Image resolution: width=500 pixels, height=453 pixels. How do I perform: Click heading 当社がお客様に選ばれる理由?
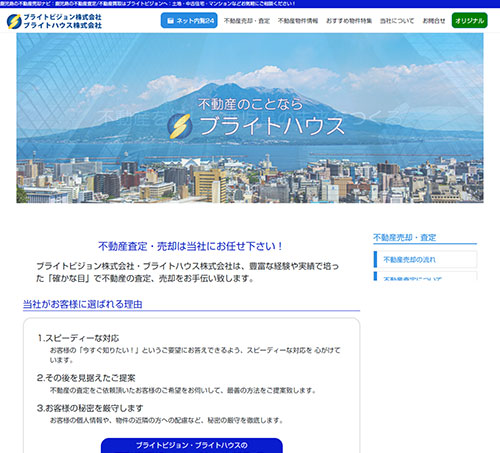click(x=83, y=304)
